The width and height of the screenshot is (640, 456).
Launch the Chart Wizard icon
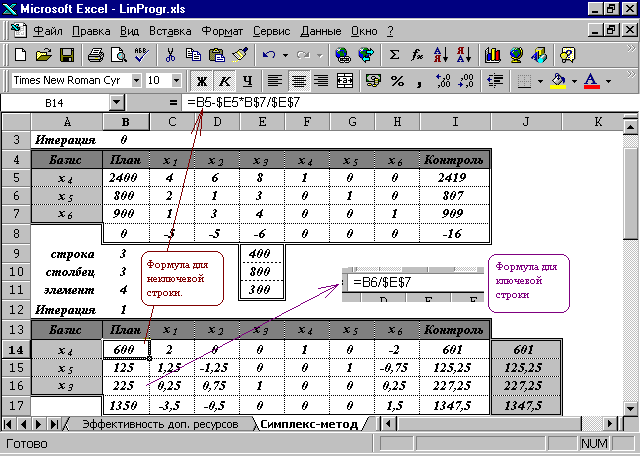point(493,55)
